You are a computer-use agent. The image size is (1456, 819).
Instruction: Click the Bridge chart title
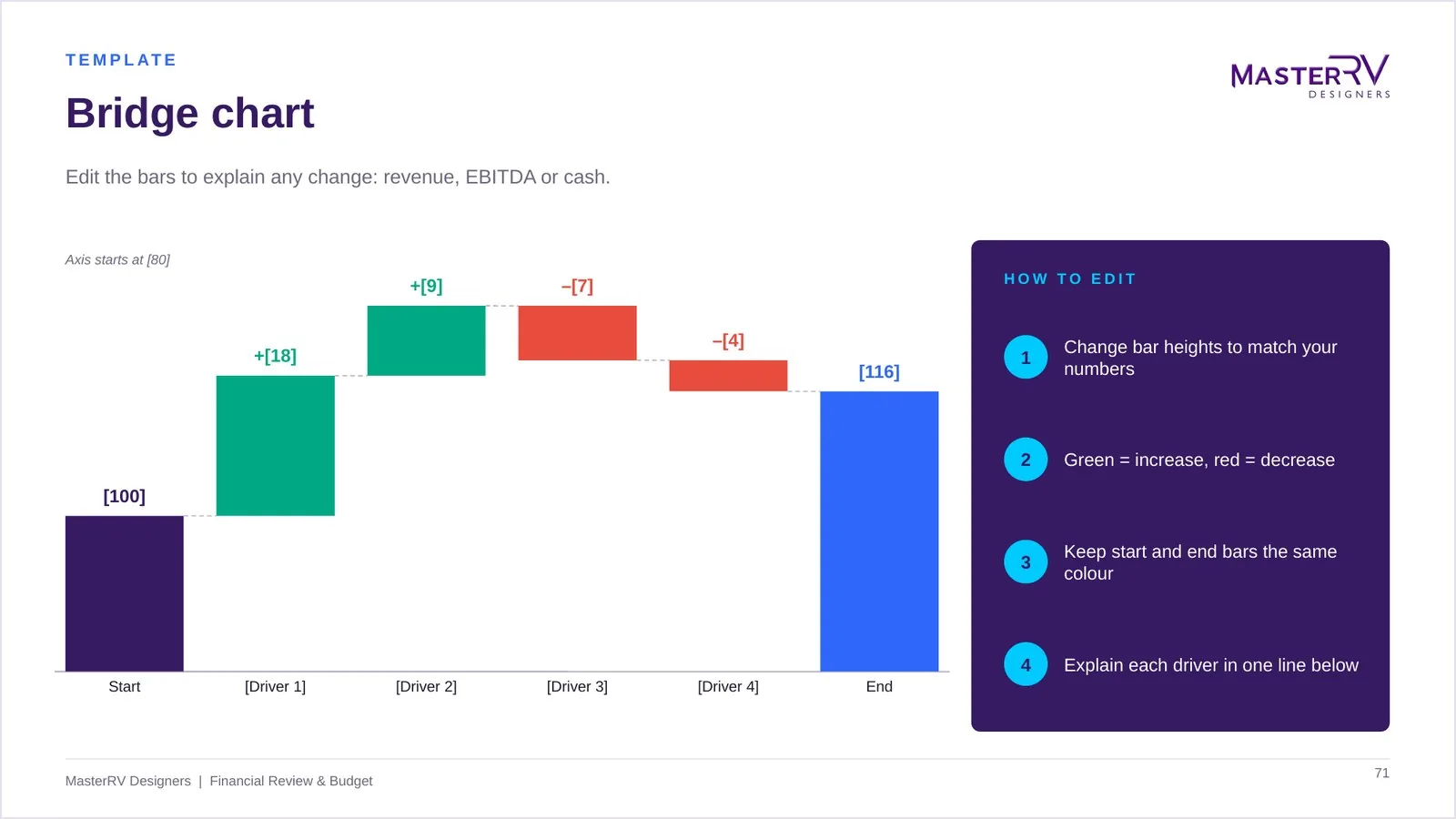pos(189,114)
